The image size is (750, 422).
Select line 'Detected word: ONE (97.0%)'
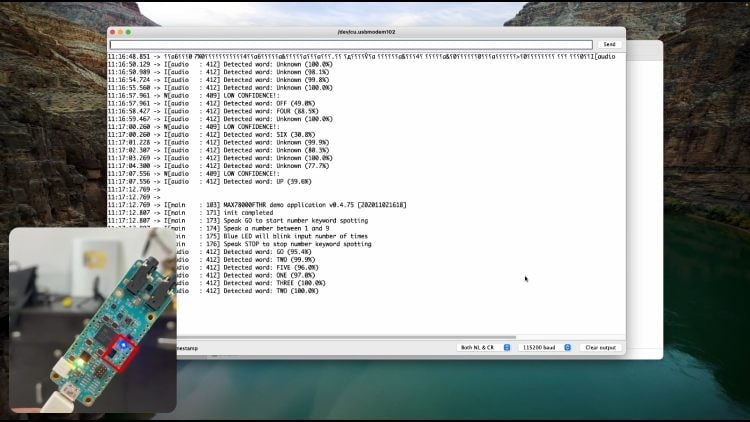click(269, 275)
